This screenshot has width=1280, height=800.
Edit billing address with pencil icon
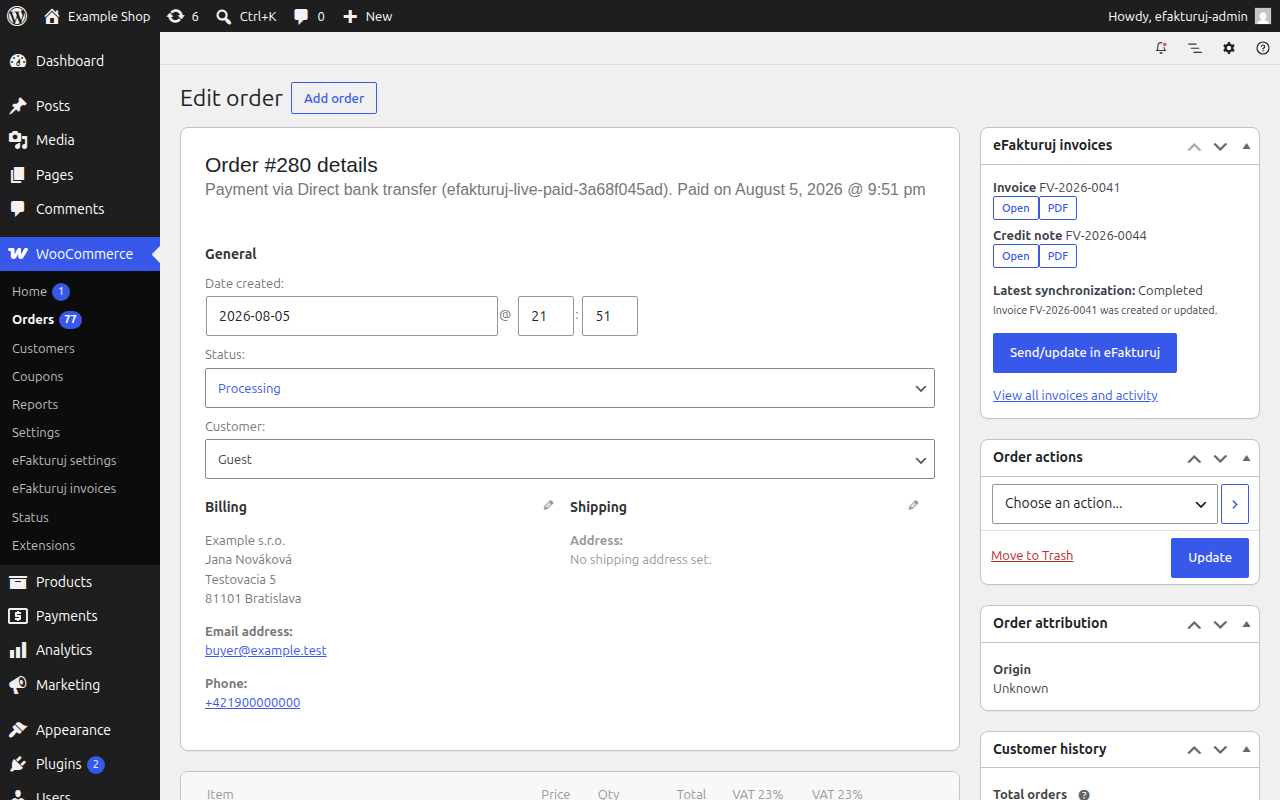[548, 506]
